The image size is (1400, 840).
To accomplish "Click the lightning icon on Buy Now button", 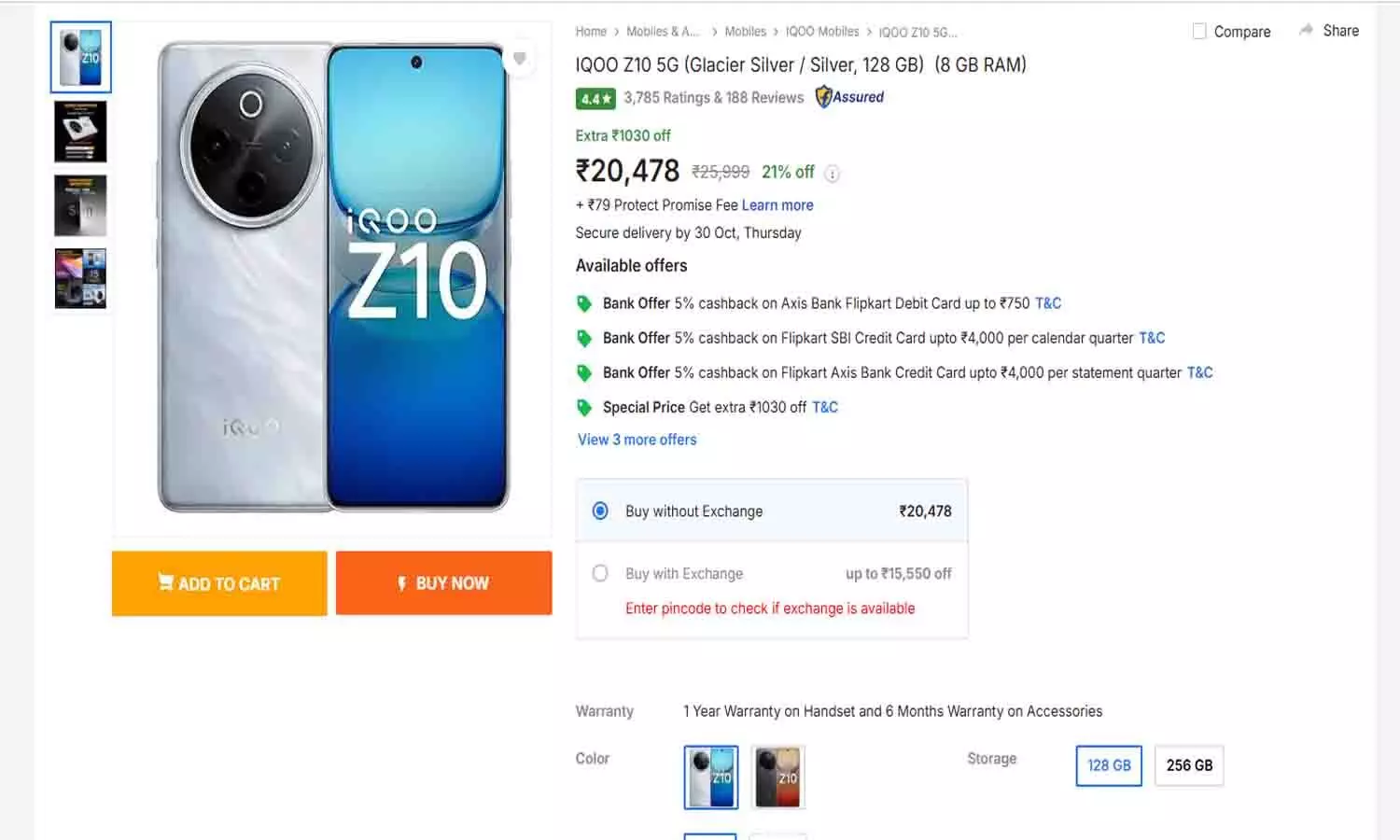I will (401, 583).
